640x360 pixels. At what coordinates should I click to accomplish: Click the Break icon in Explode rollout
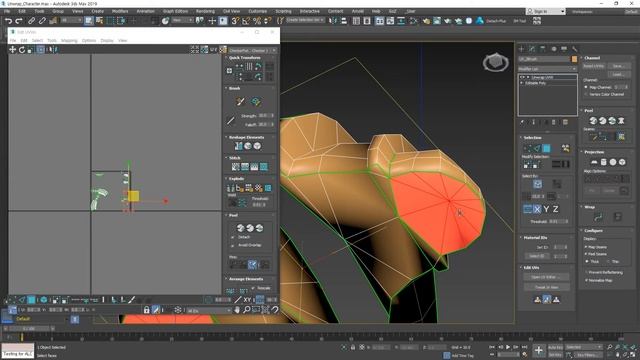(x=230, y=188)
